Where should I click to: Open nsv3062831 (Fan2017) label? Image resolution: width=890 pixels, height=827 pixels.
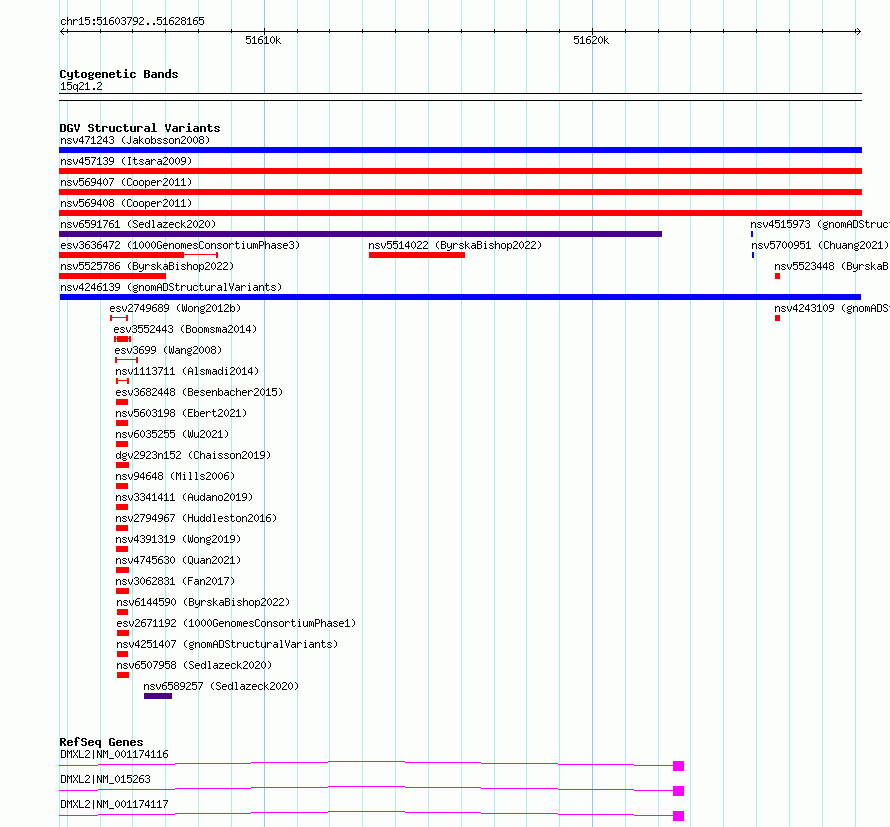click(175, 581)
